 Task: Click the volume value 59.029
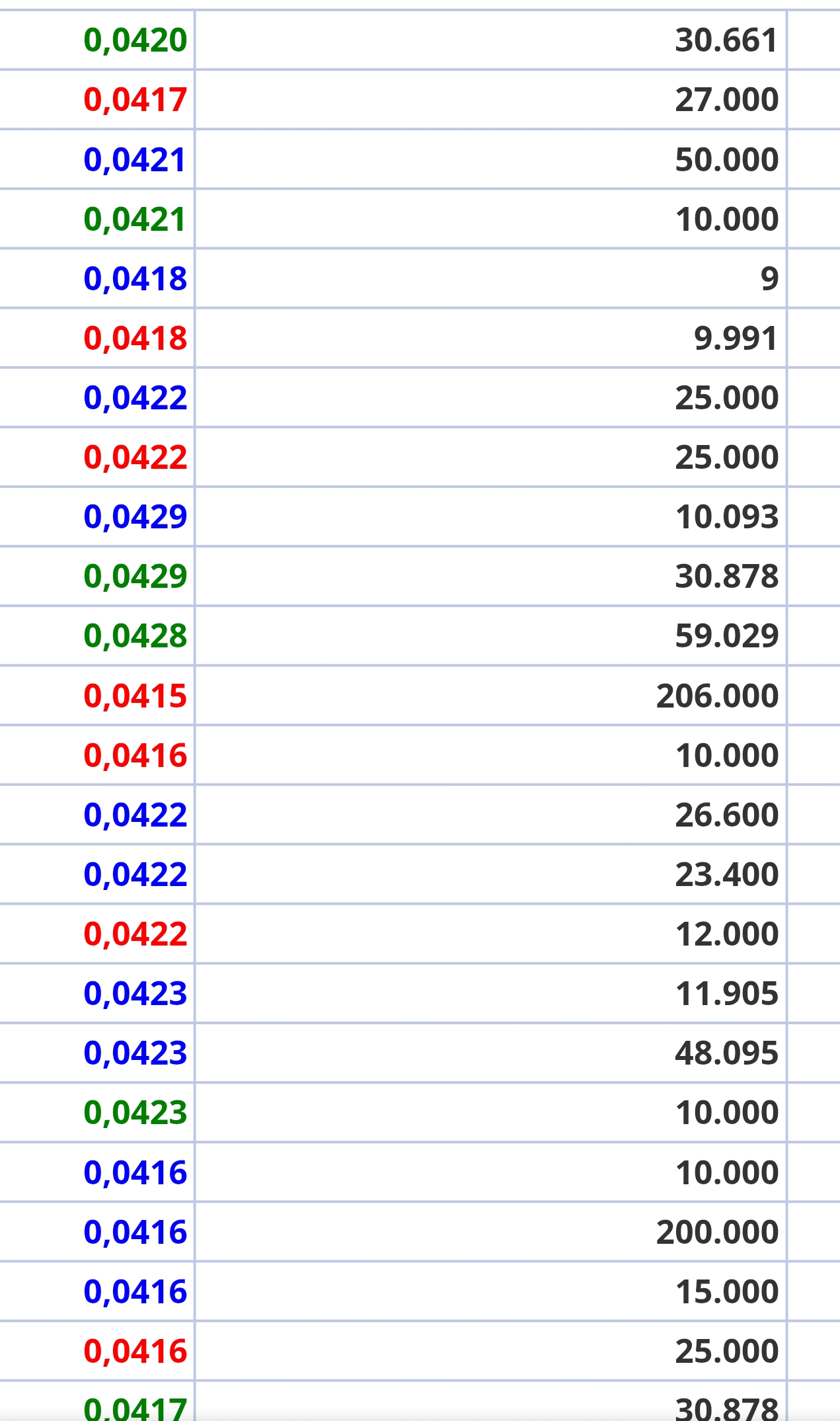(726, 635)
